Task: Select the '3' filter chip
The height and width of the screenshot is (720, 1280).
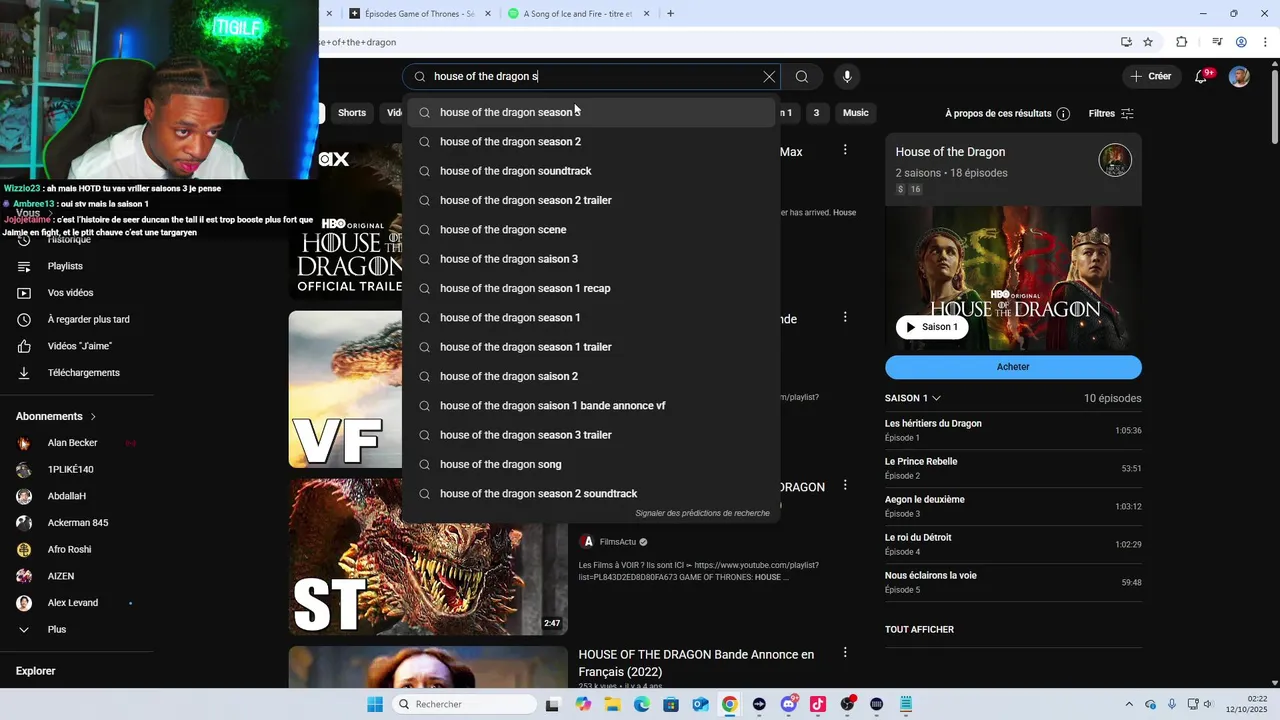Action: point(816,113)
